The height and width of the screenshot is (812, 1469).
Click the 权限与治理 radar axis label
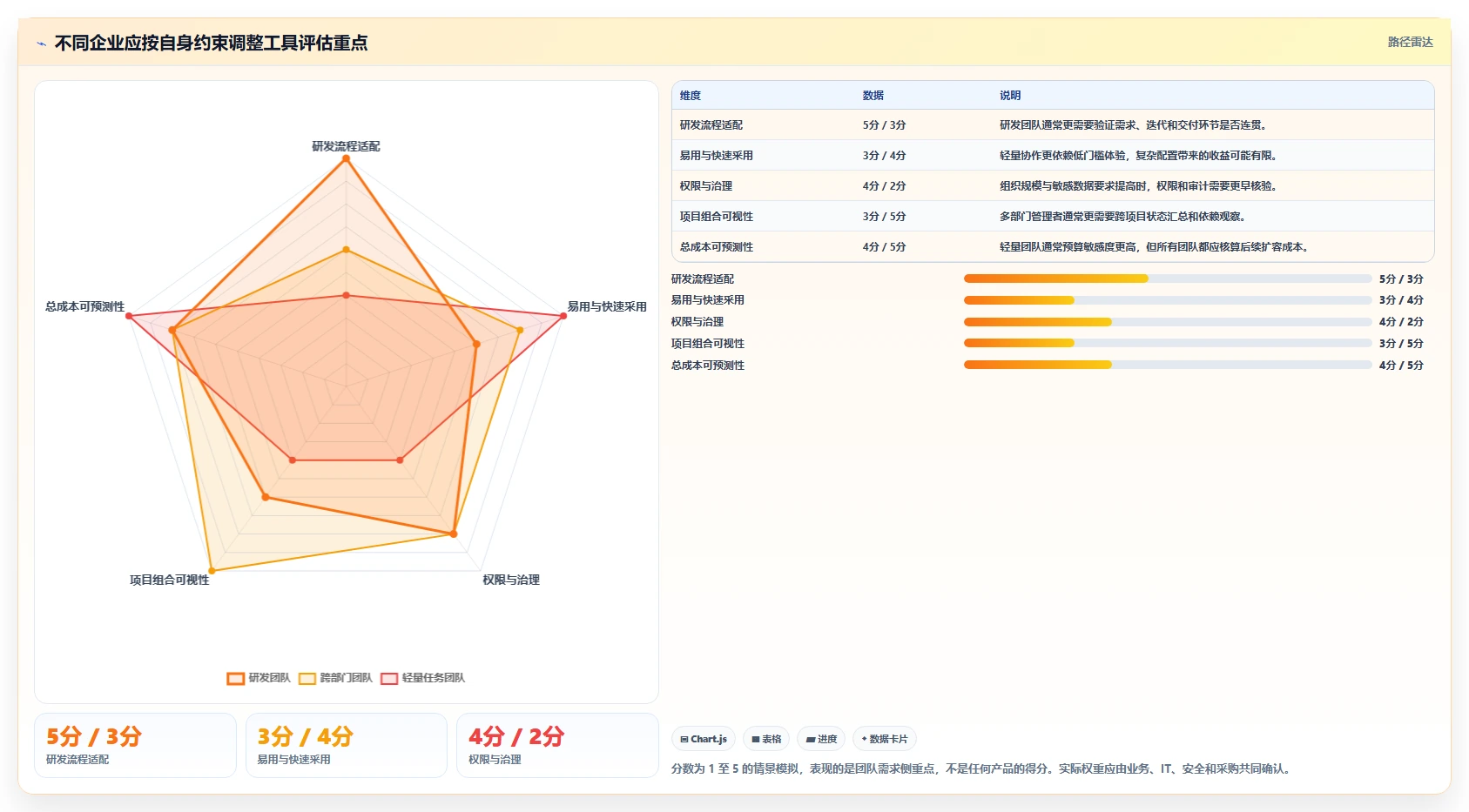[x=511, y=580]
